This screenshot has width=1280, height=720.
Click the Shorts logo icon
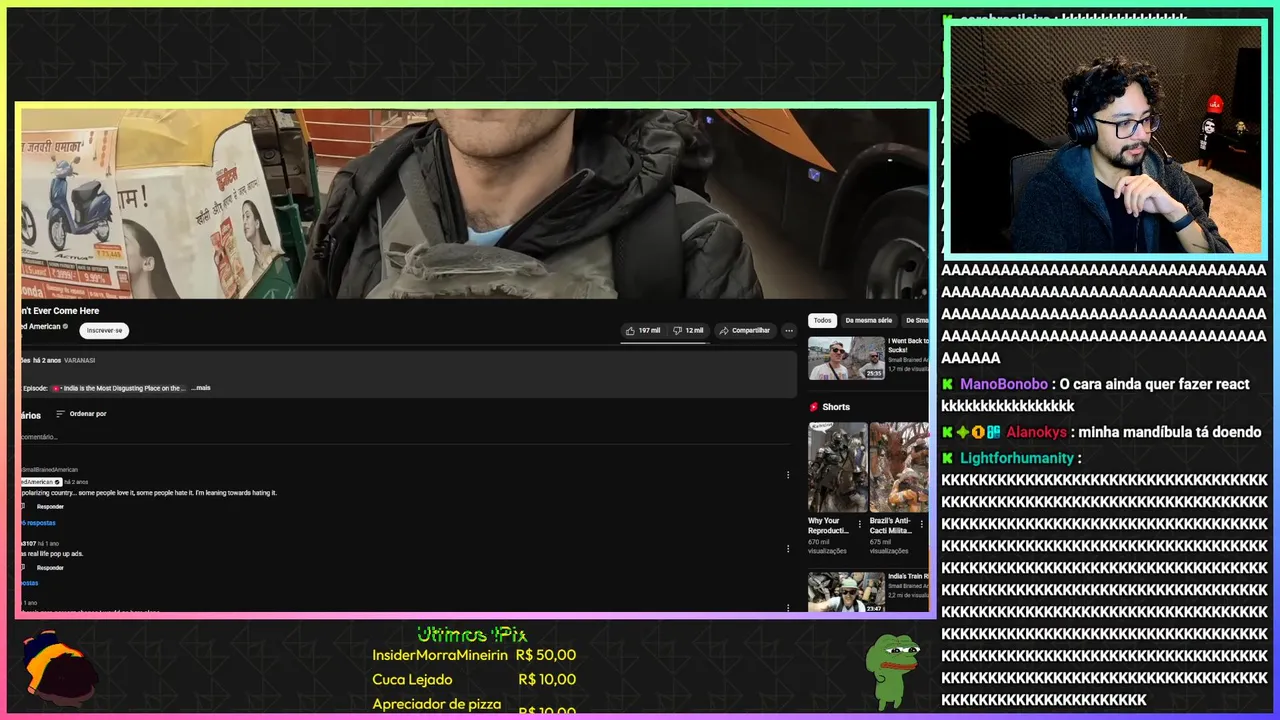[814, 407]
